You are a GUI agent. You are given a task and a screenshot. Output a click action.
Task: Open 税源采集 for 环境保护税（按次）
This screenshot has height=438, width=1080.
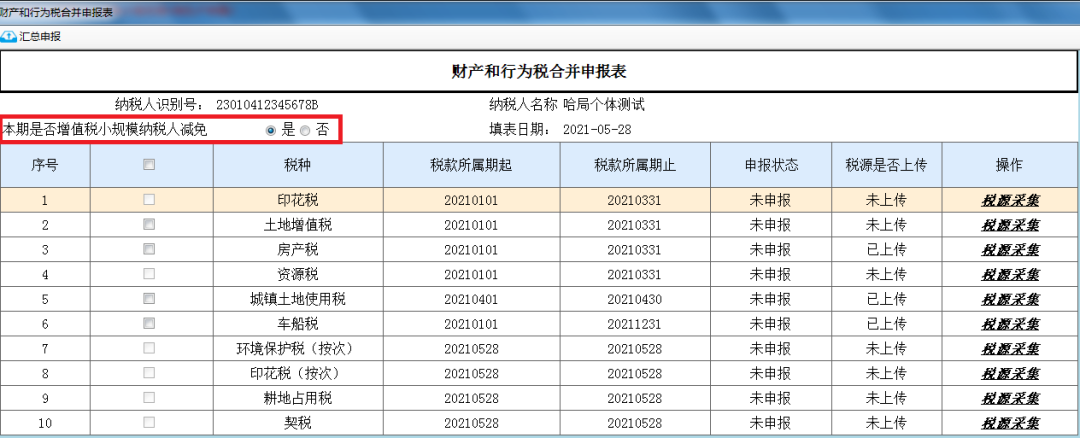point(1010,349)
